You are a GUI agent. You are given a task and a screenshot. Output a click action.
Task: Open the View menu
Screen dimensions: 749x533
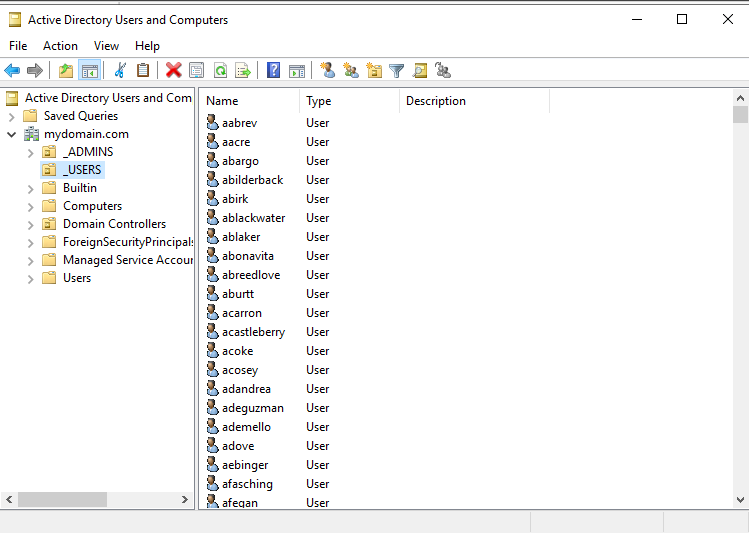(x=106, y=46)
